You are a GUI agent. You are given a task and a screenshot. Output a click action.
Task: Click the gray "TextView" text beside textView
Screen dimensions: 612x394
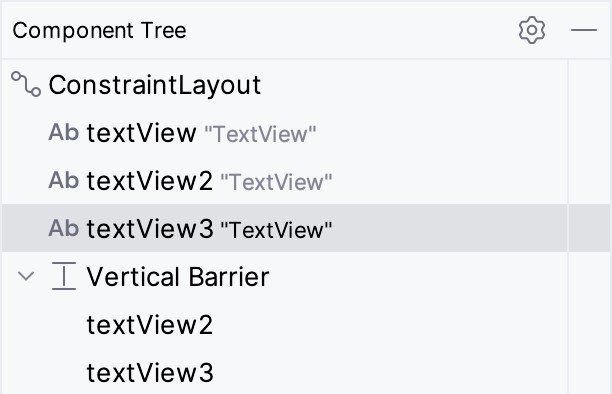[x=260, y=134]
